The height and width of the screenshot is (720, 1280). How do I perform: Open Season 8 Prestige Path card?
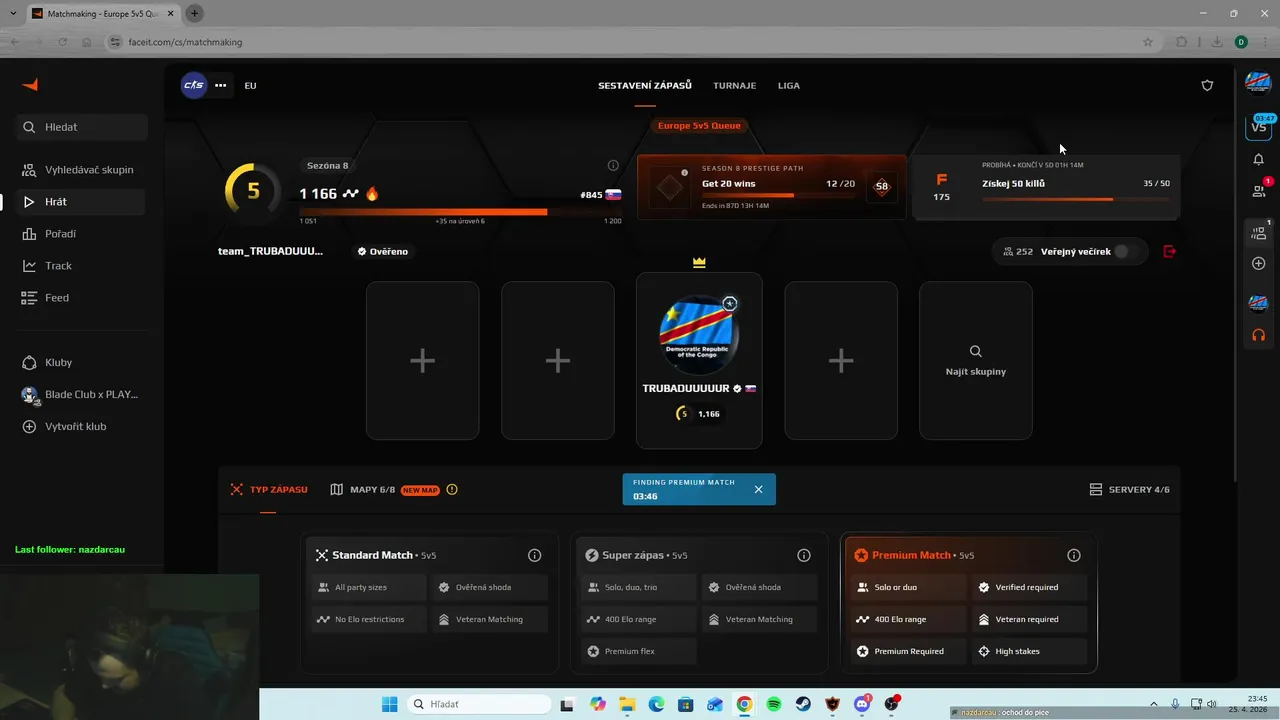coord(771,187)
